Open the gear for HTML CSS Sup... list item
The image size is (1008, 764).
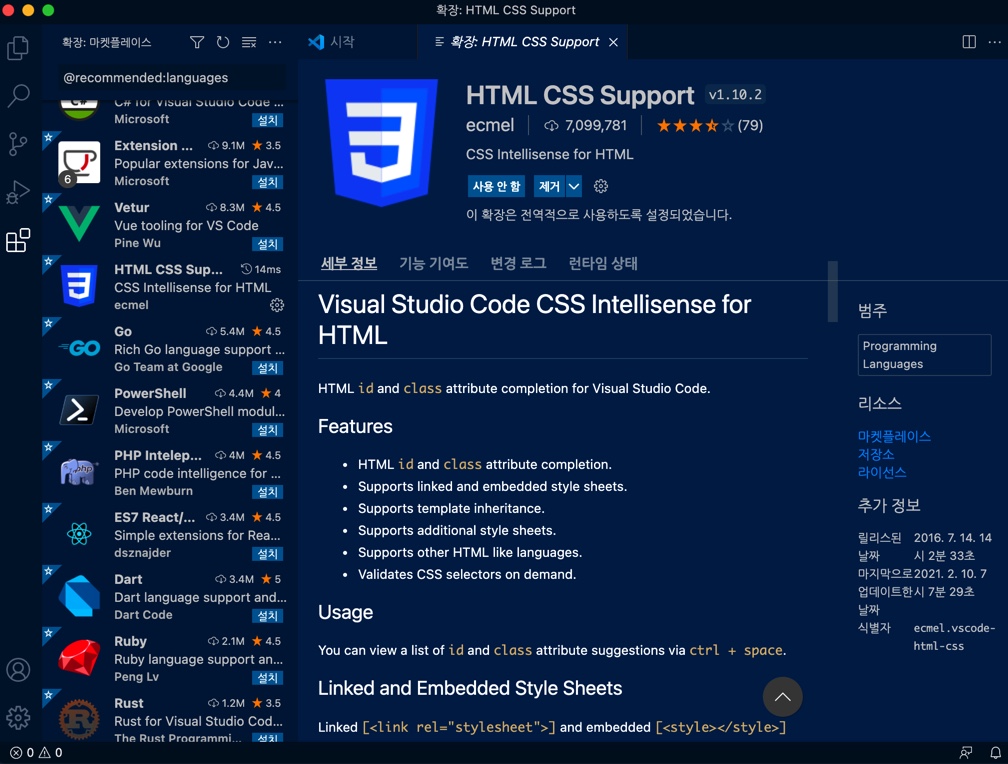coord(277,305)
